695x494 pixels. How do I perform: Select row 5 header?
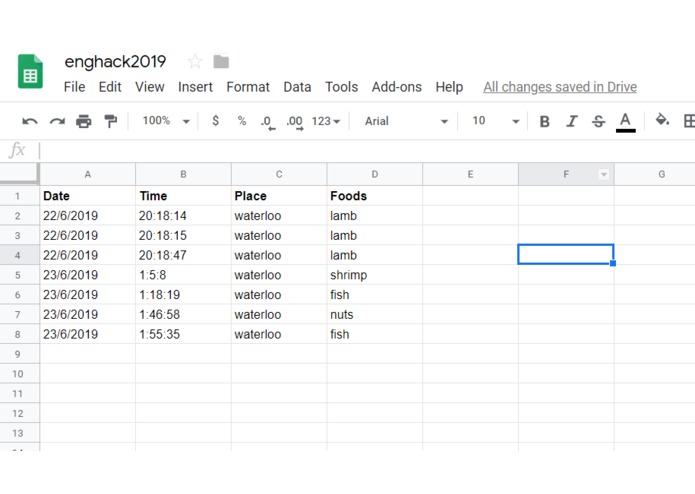point(18,275)
